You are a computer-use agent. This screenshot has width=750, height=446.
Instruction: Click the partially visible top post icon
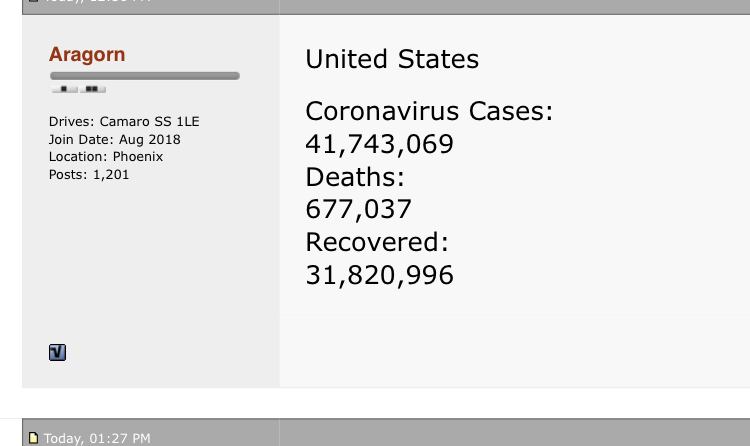point(33,3)
